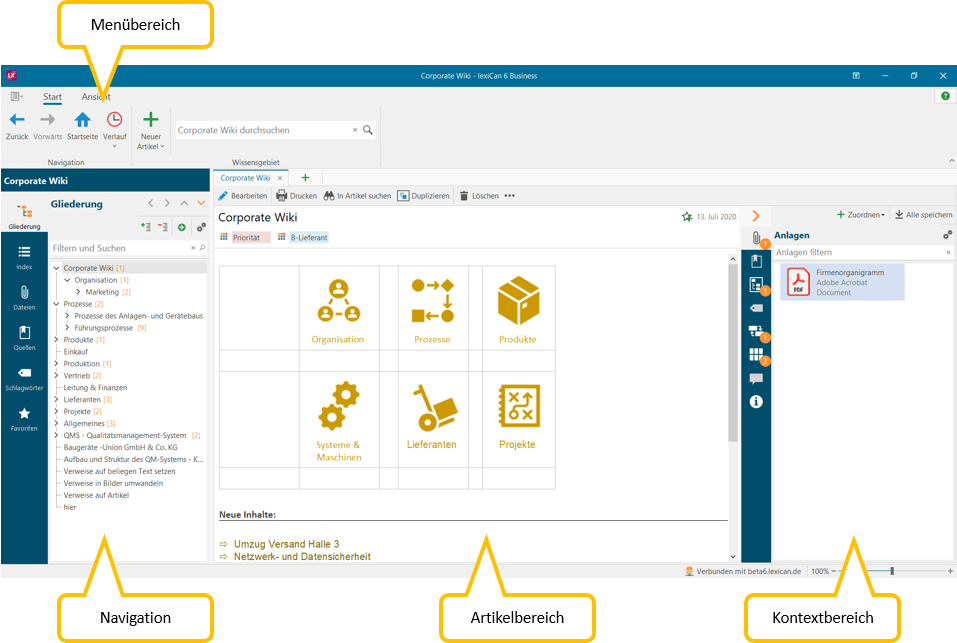Open the comments speech bubble in context bar
Image resolution: width=957 pixels, height=643 pixels.
756,379
